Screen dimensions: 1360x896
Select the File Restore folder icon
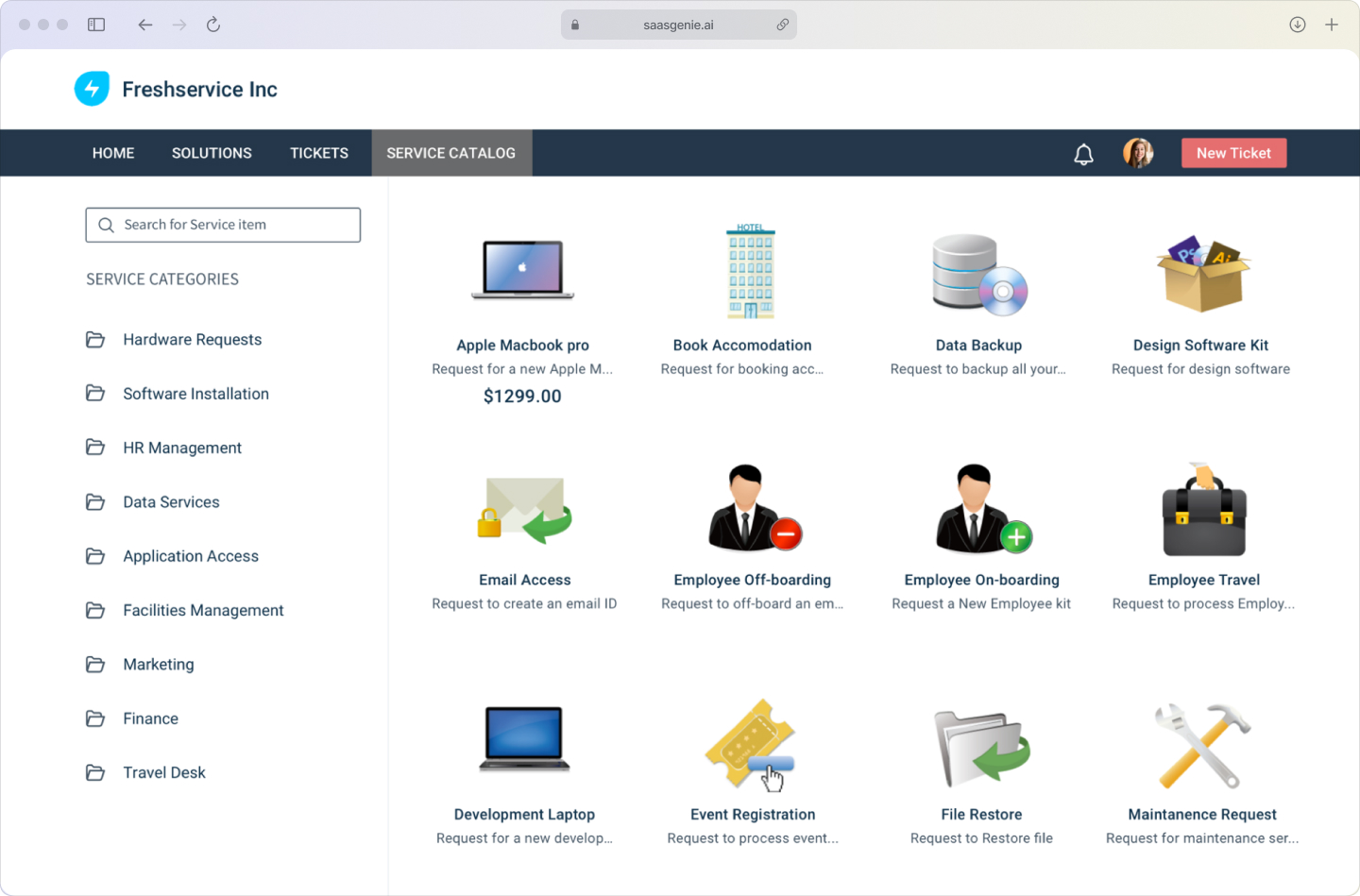click(x=980, y=744)
